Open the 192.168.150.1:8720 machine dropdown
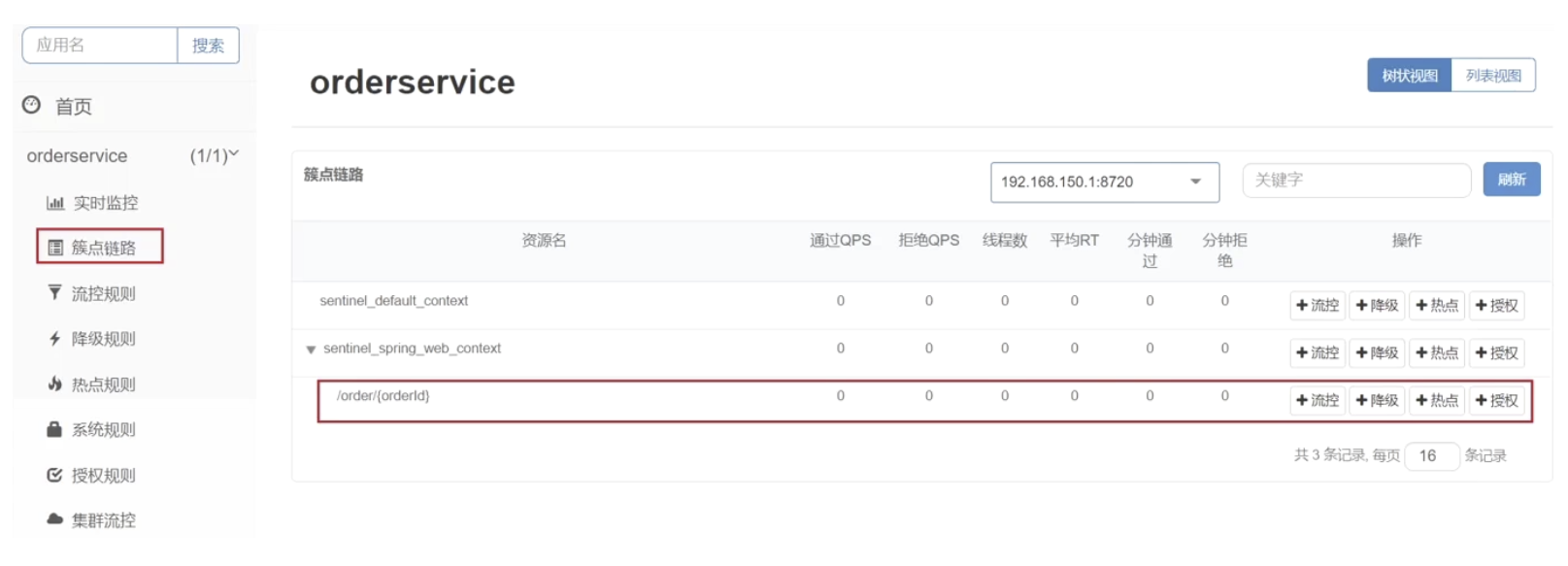The width and height of the screenshot is (1568, 566). click(x=1105, y=182)
